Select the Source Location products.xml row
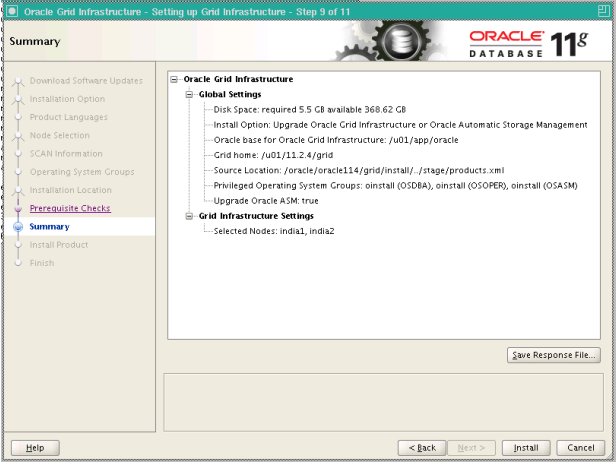The image size is (616, 462). (359, 170)
